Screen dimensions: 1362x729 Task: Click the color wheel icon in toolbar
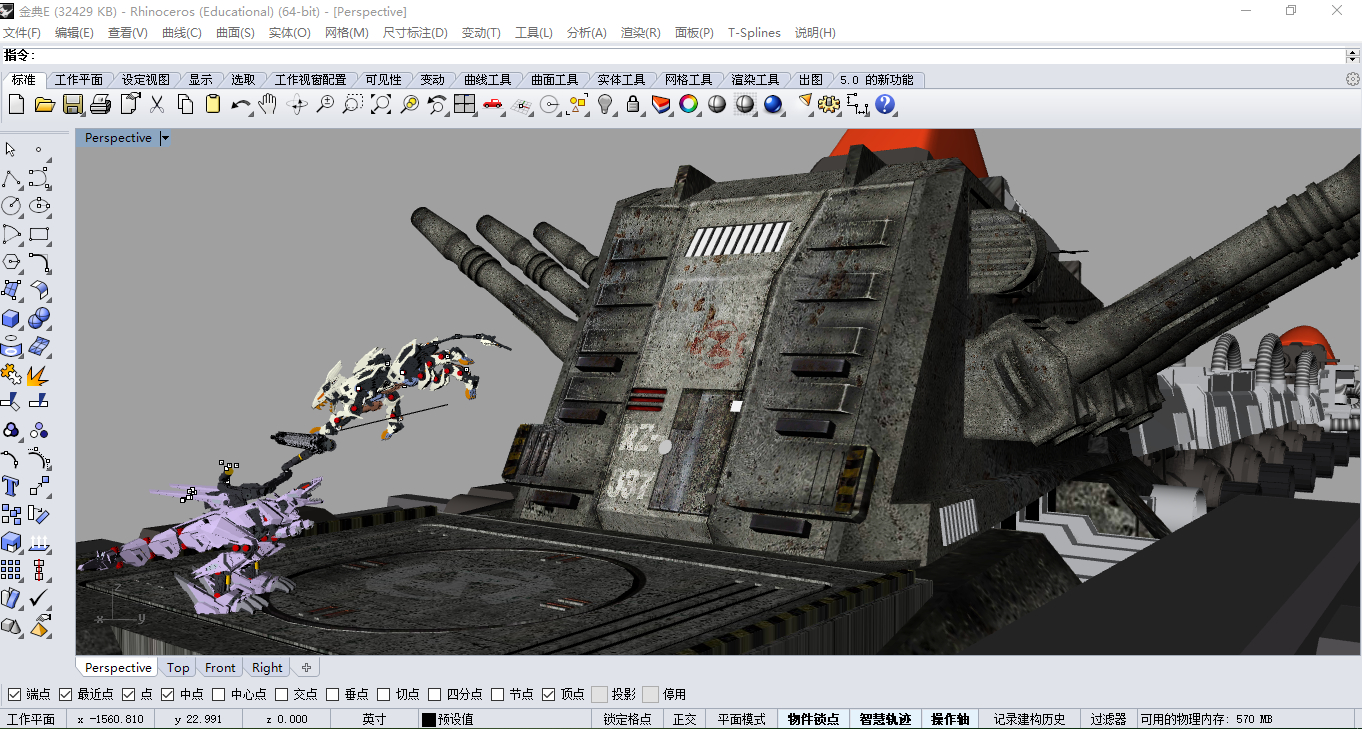click(x=689, y=104)
